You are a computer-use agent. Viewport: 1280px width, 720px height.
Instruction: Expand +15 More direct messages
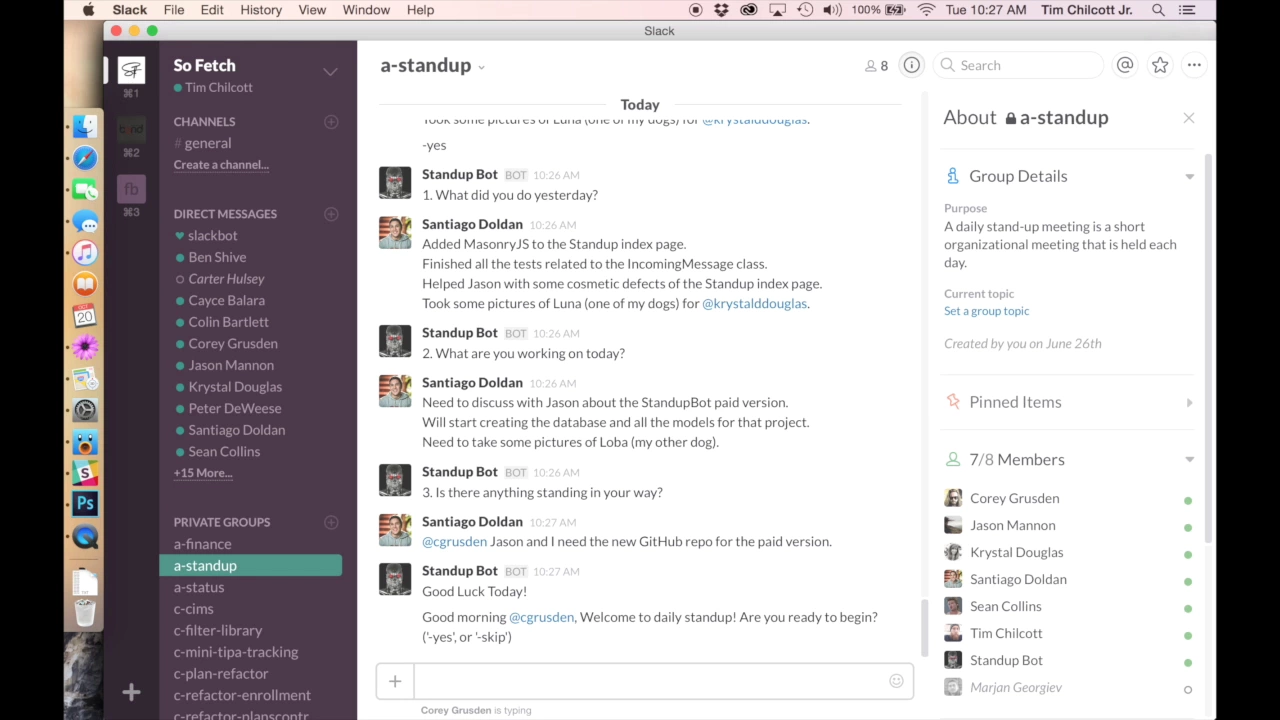click(203, 473)
